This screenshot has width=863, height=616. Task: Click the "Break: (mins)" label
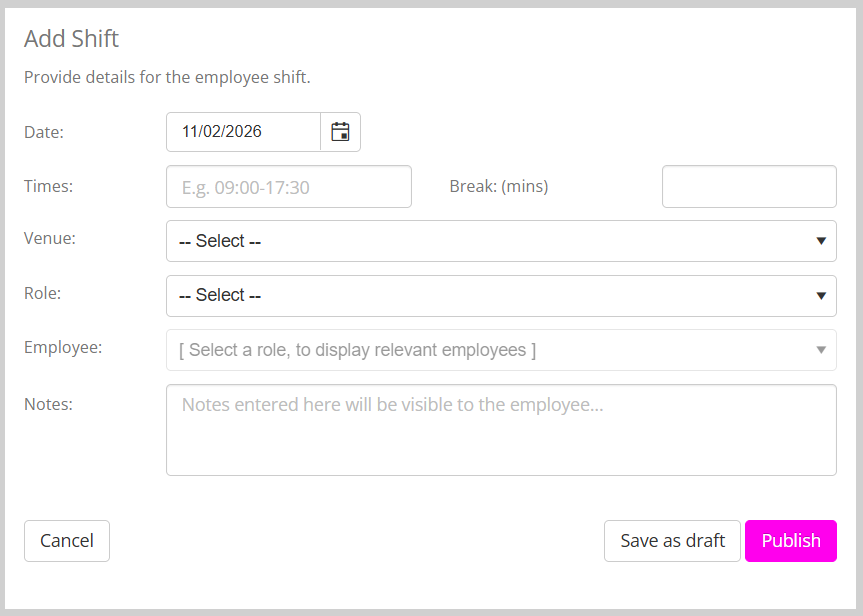pyautogui.click(x=499, y=186)
